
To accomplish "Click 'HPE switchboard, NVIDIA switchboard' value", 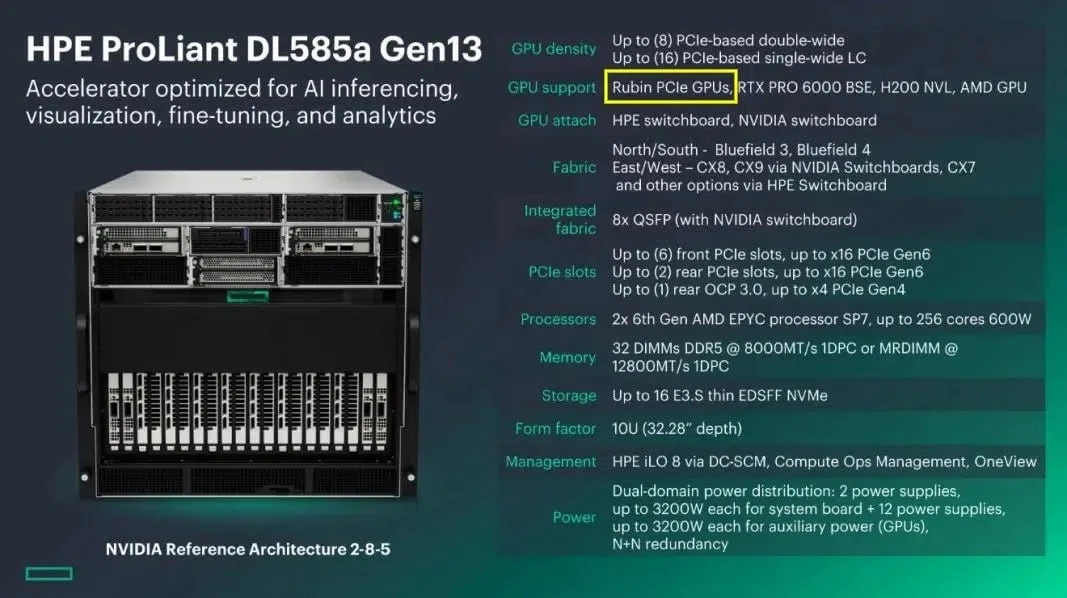I will pyautogui.click(x=744, y=120).
